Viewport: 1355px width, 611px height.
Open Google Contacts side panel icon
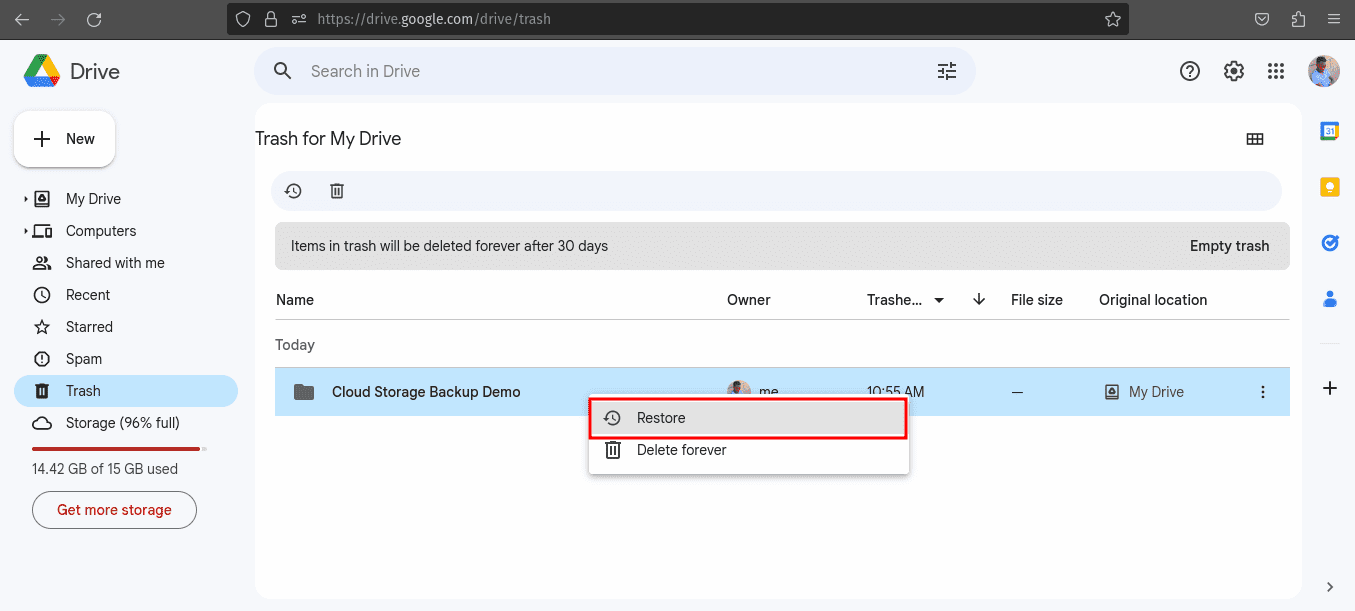click(x=1329, y=298)
